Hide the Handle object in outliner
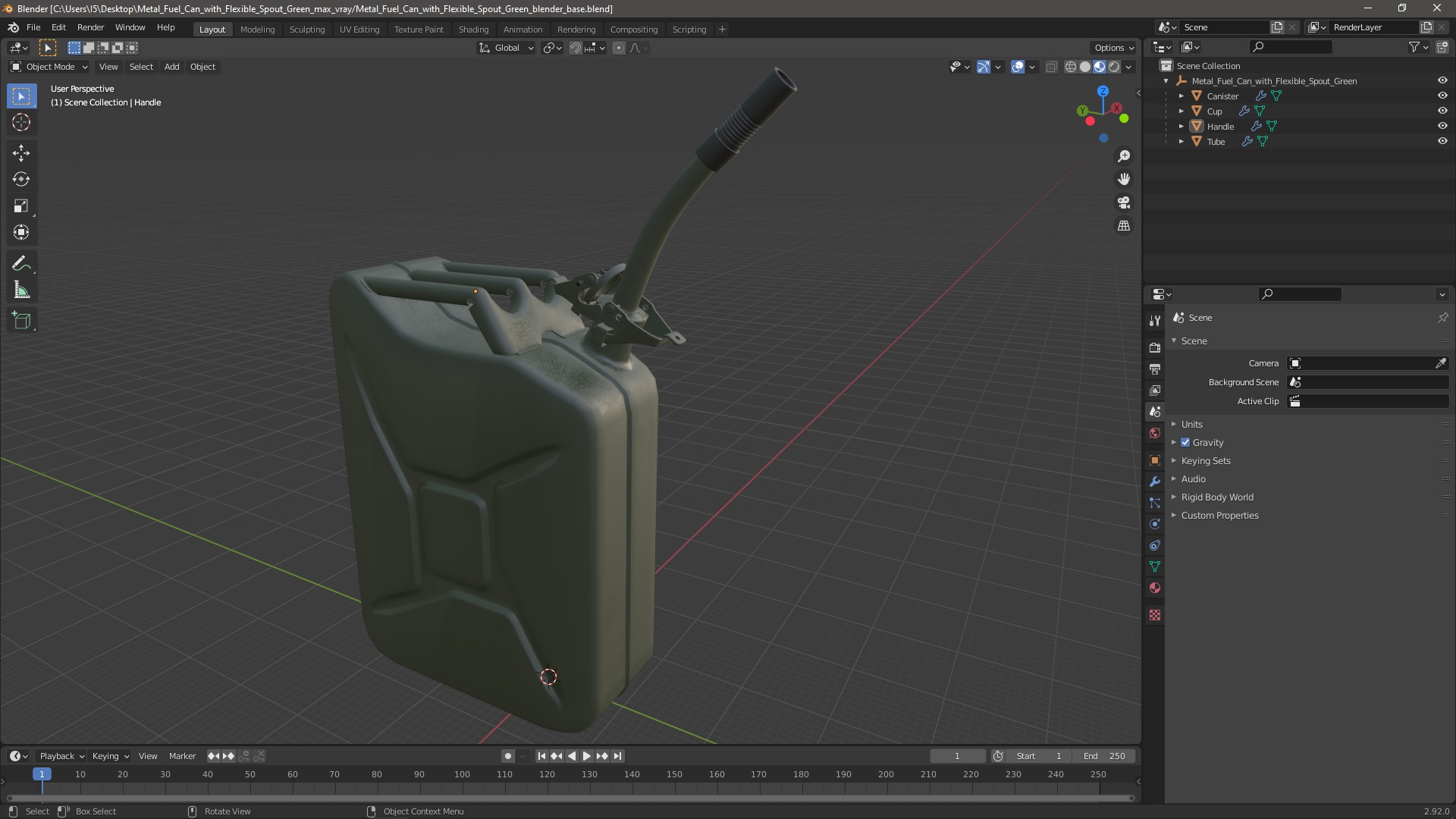Viewport: 1456px width, 819px height. pos(1442,126)
